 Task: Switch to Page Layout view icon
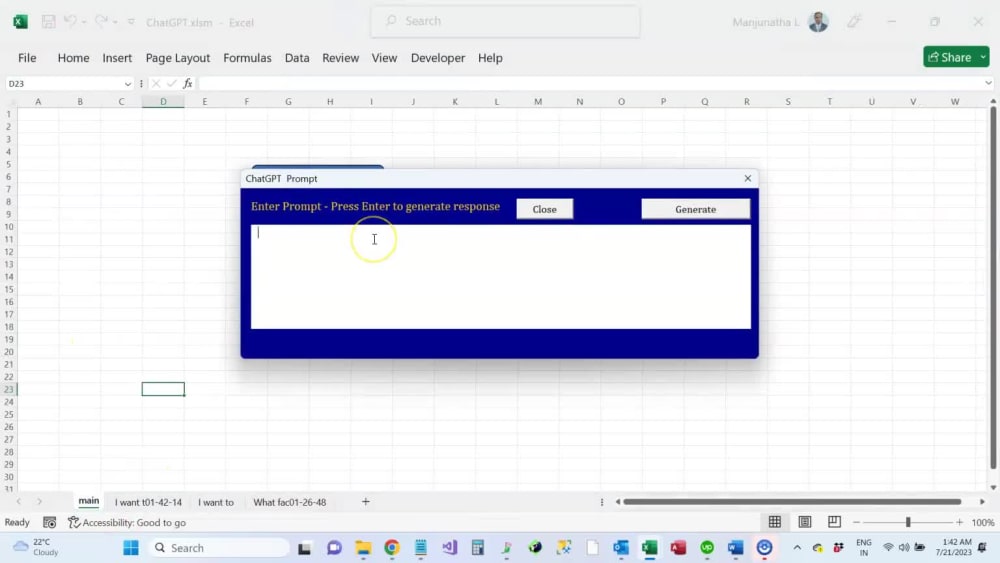pyautogui.click(x=805, y=522)
